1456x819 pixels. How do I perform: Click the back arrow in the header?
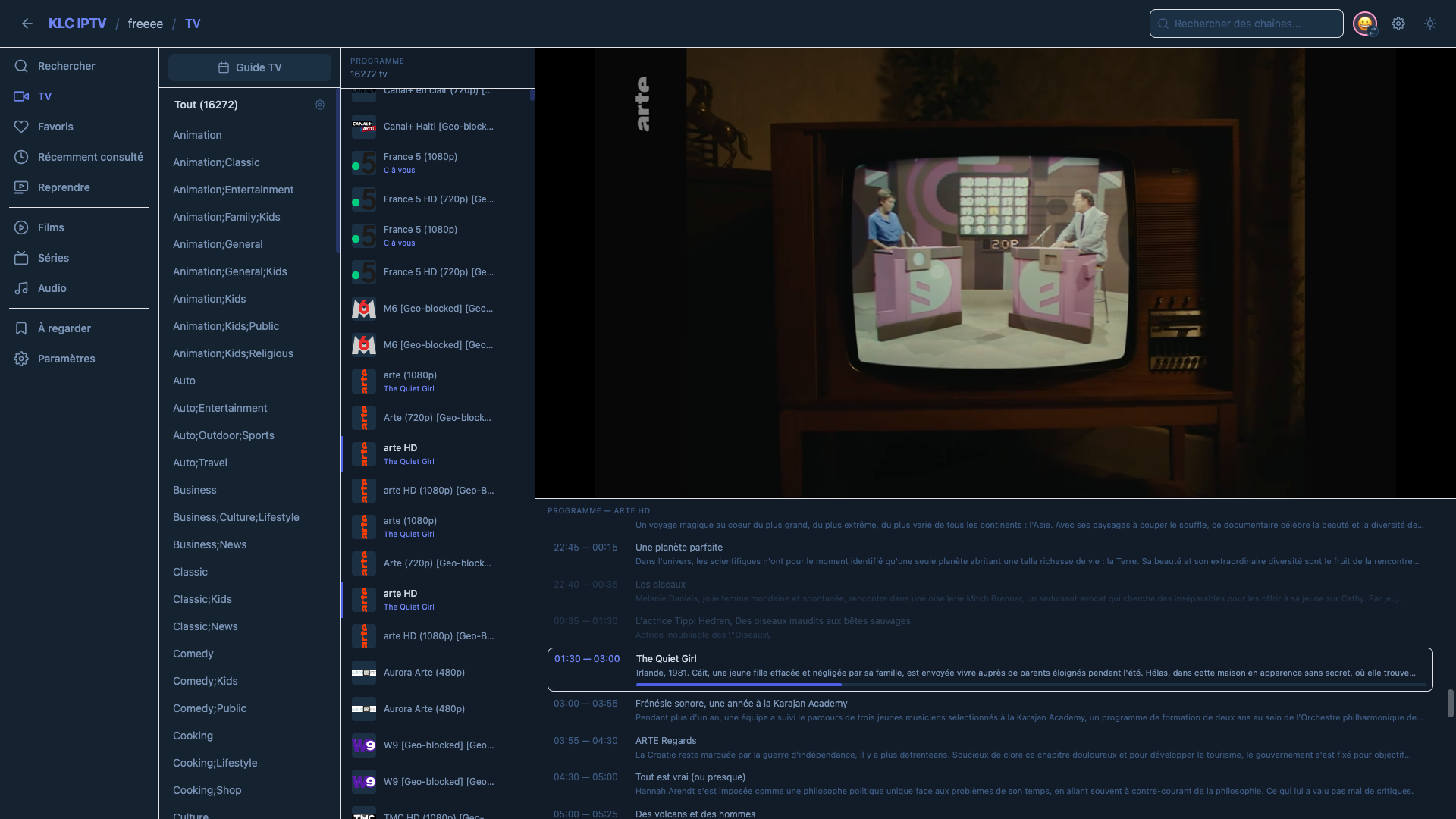[27, 24]
